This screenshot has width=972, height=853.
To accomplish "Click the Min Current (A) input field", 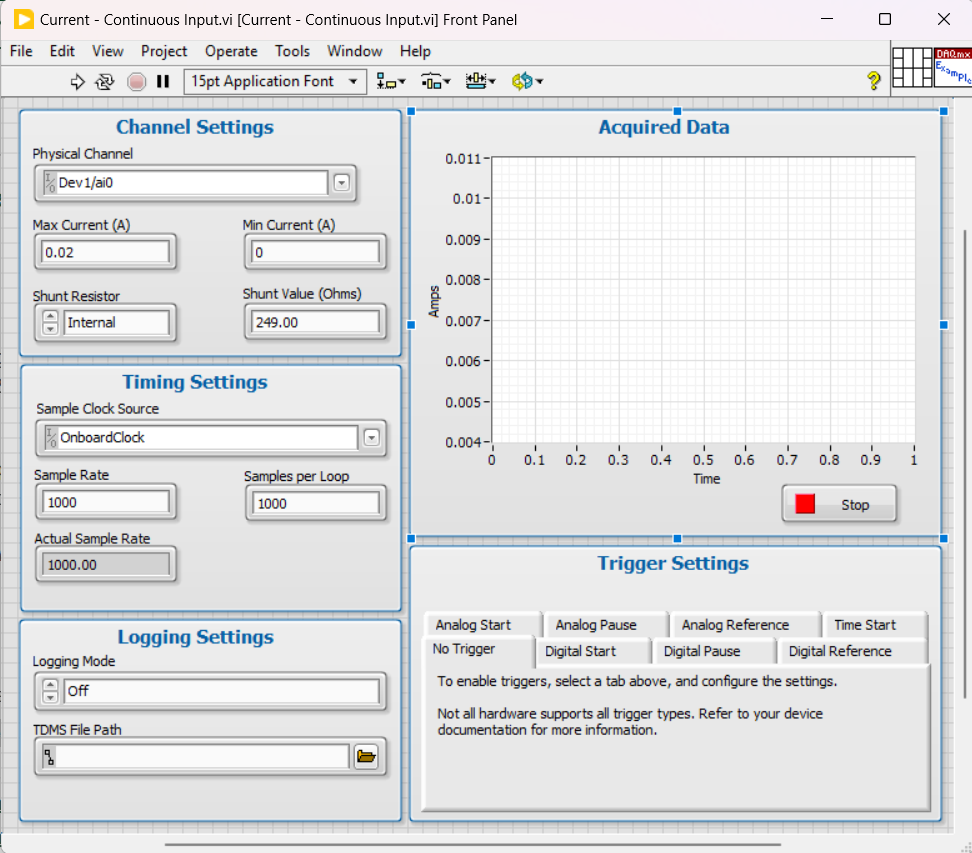I will 316,252.
